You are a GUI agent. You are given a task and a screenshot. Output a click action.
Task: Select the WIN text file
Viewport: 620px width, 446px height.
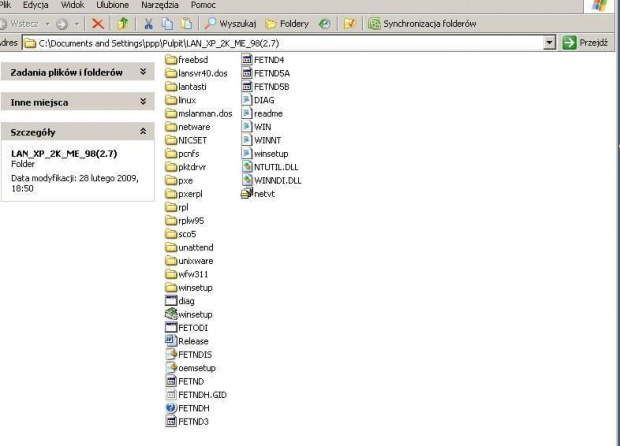(x=257, y=127)
